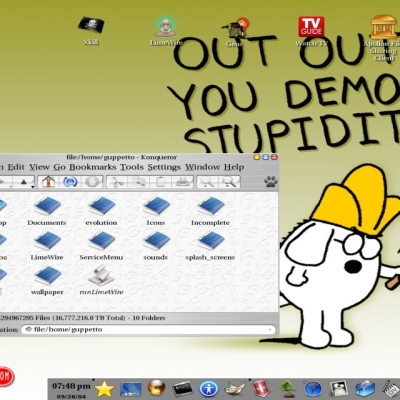Click the Home toolbar icon in Konqueror
Image resolution: width=400 pixels, height=400 pixels.
(x=49, y=182)
